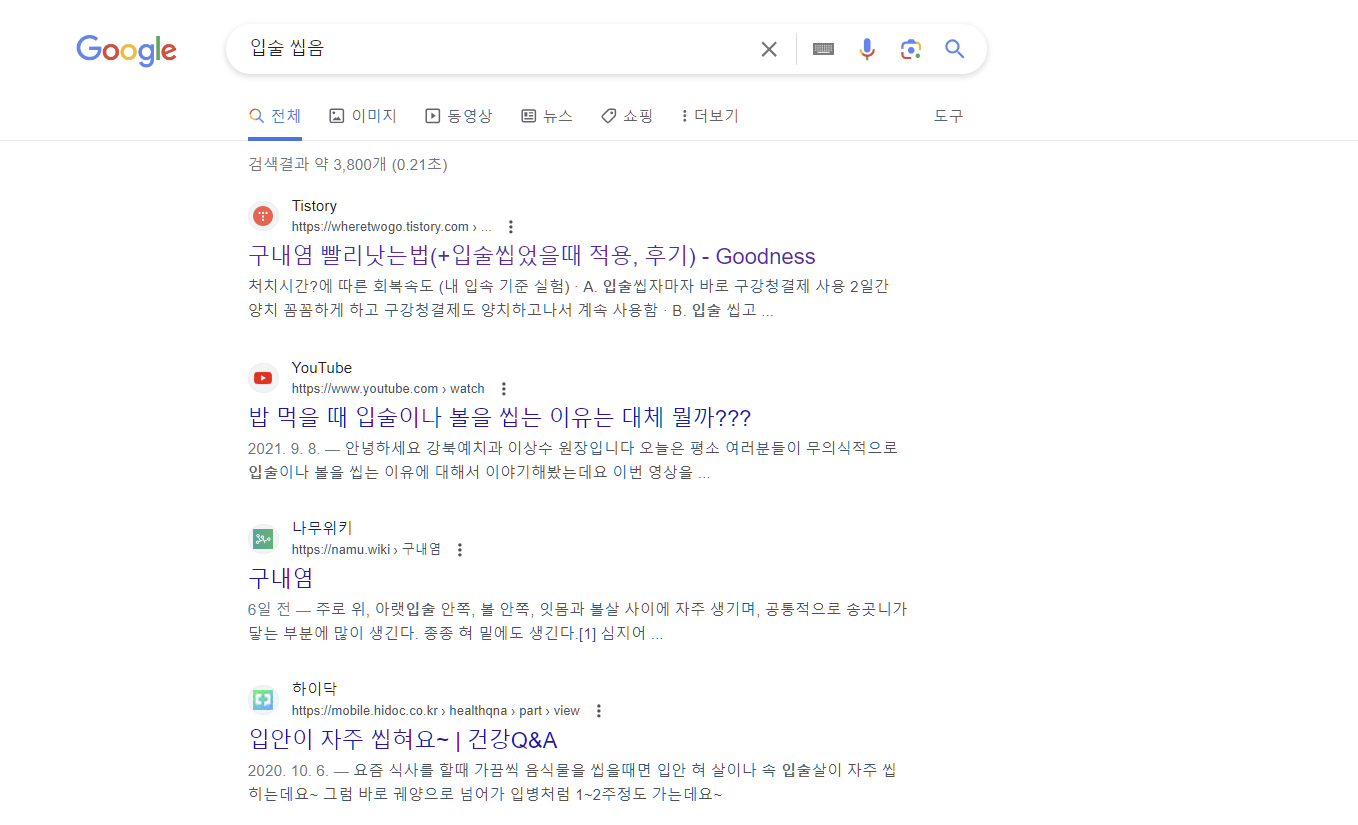1358x825 pixels.
Task: Switch to the 이미지 tab
Action: 363,116
